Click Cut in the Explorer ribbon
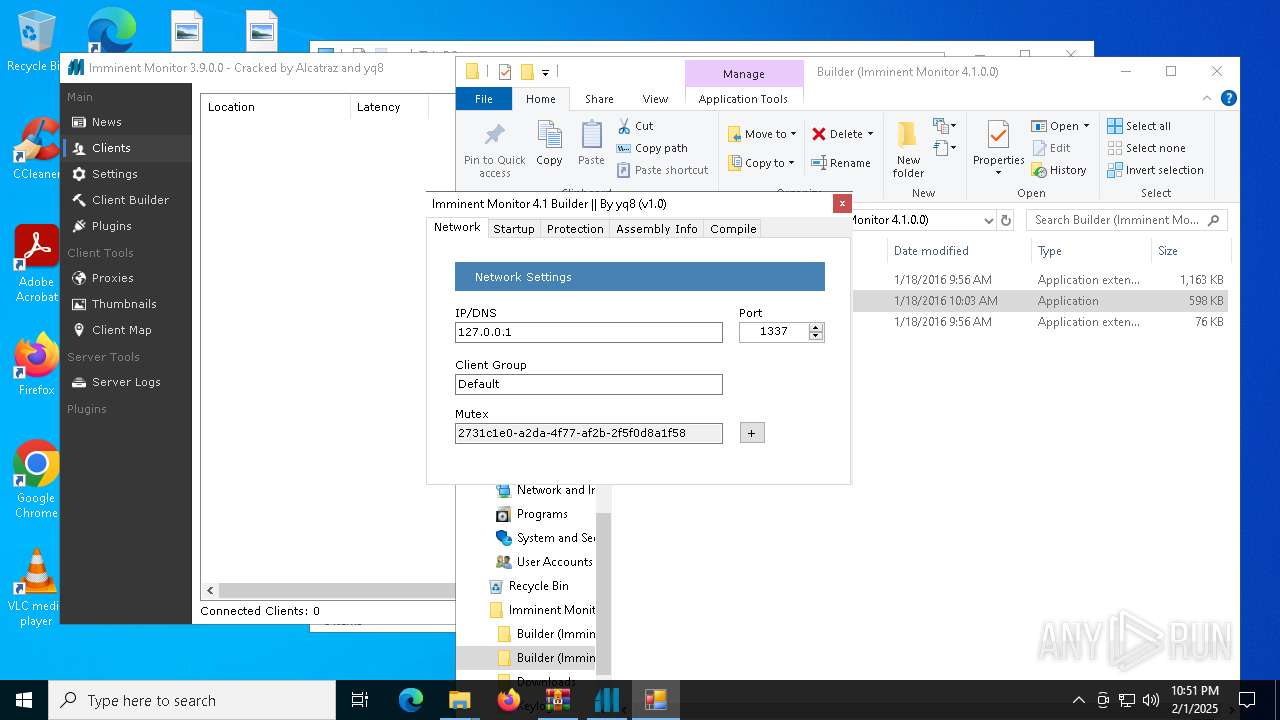This screenshot has width=1280, height=720. tap(635, 126)
